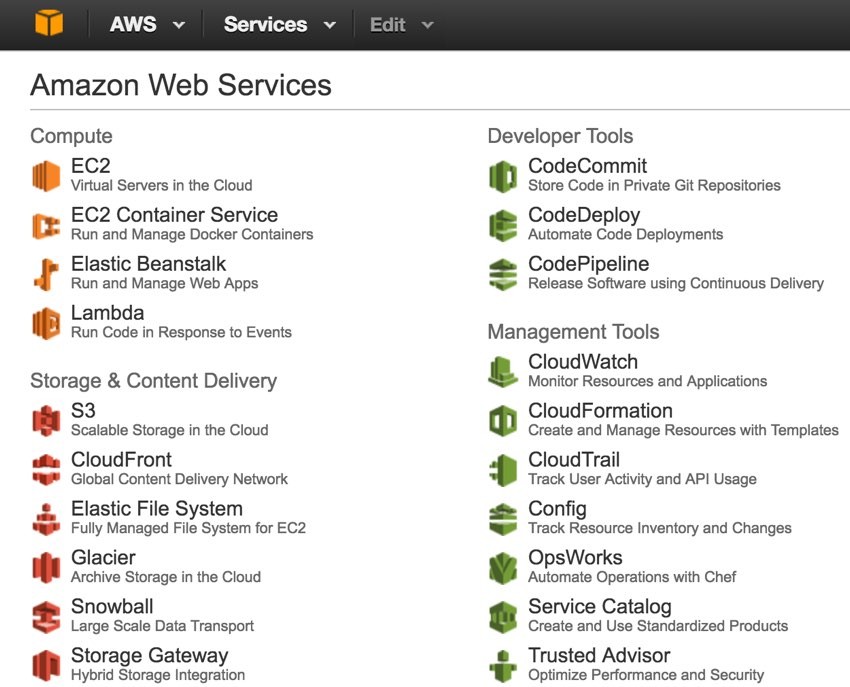Click 'Global Content Delivery Network' text

pyautogui.click(x=179, y=479)
